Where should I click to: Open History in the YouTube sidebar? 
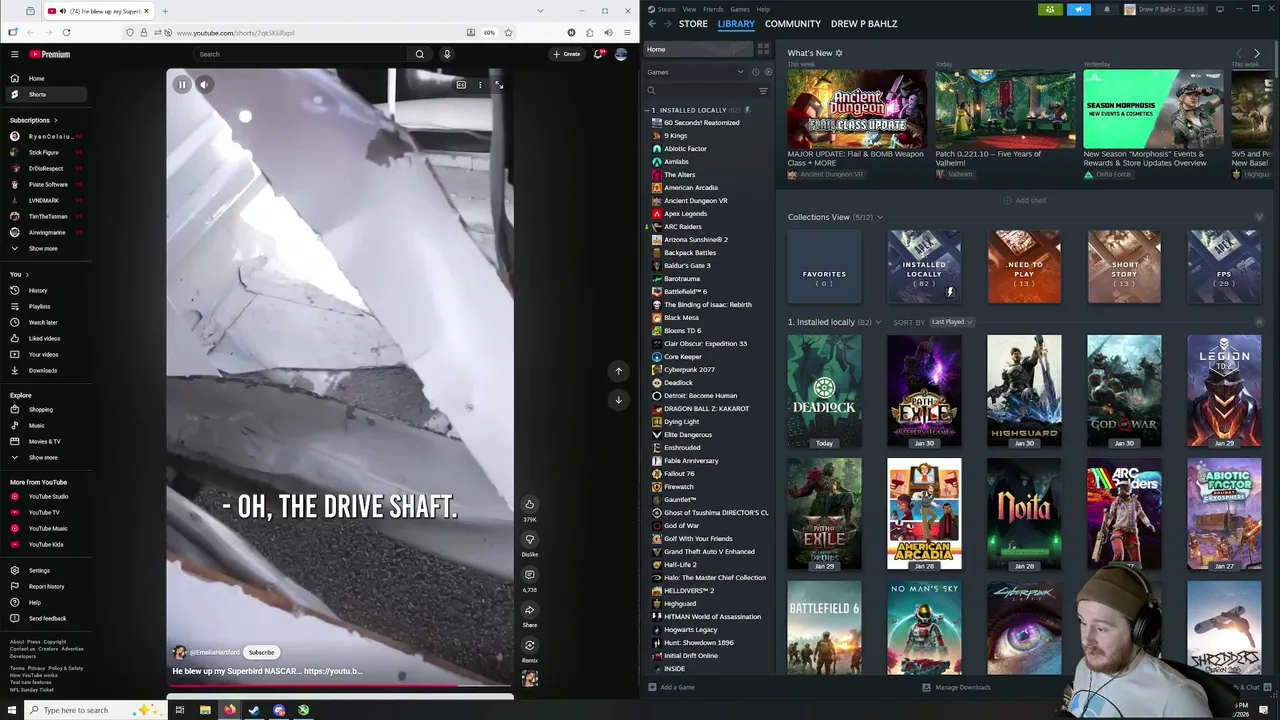pyautogui.click(x=44, y=290)
